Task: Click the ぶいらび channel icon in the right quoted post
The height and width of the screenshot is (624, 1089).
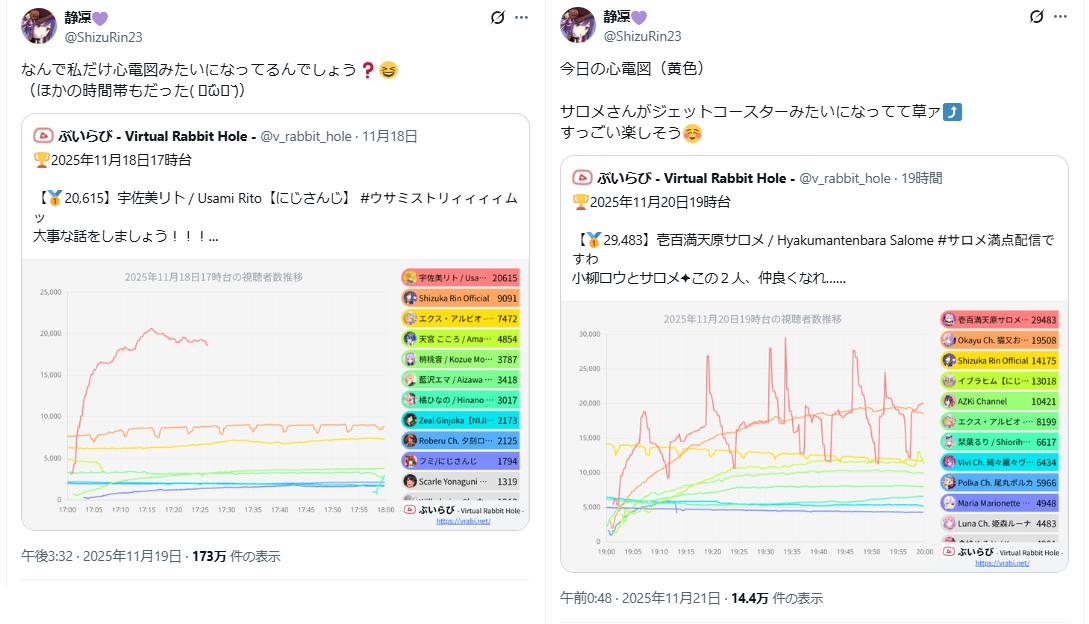Action: tap(582, 178)
